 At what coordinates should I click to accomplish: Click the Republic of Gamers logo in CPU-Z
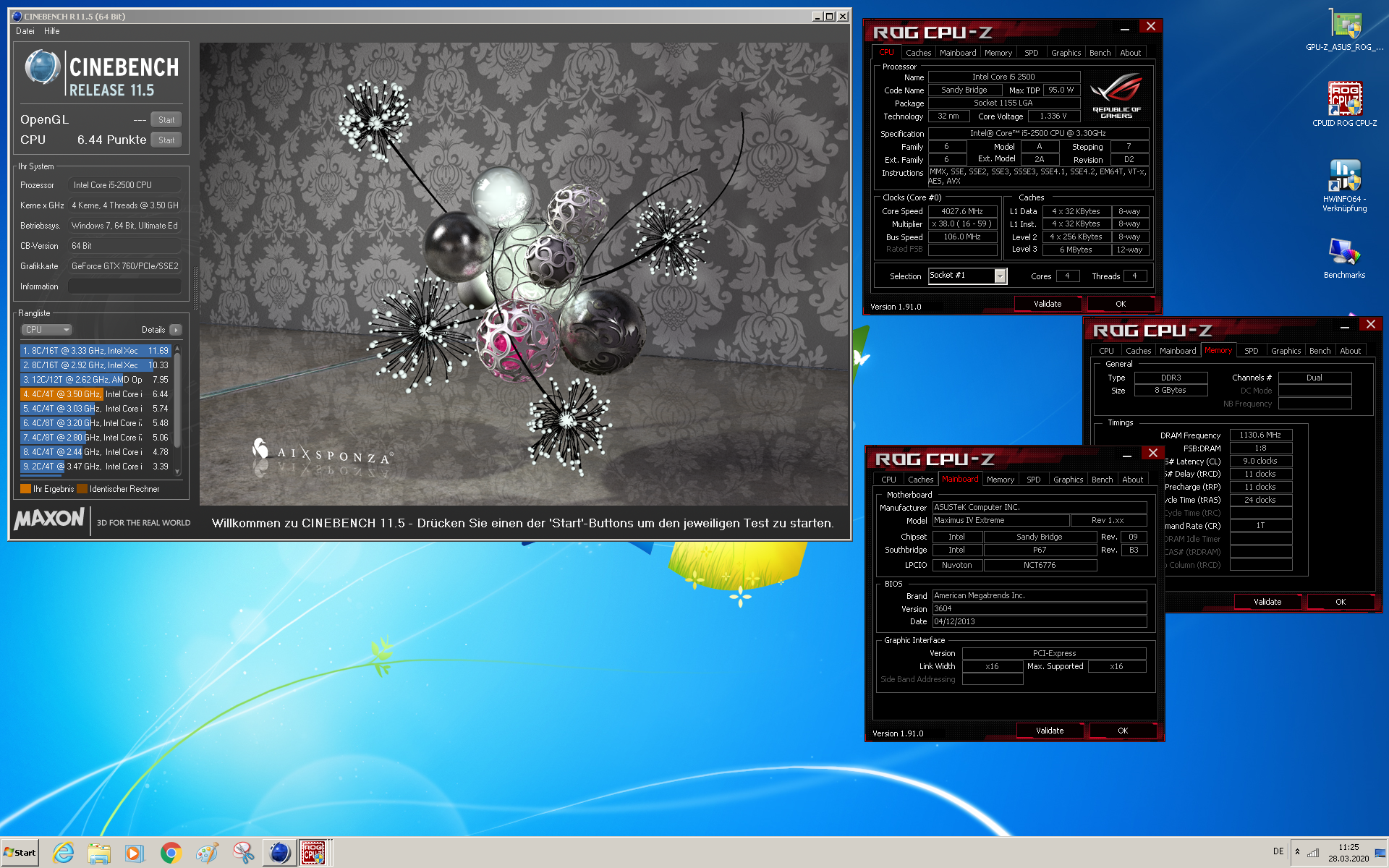[1116, 95]
